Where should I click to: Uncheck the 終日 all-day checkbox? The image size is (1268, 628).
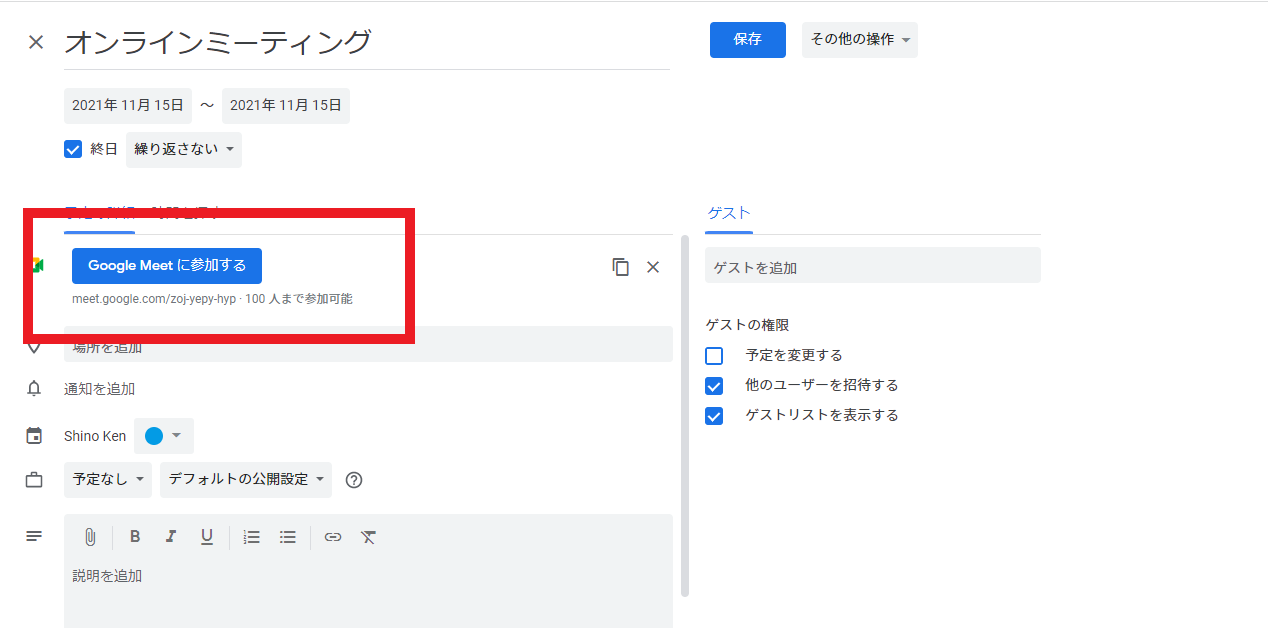[x=73, y=149]
